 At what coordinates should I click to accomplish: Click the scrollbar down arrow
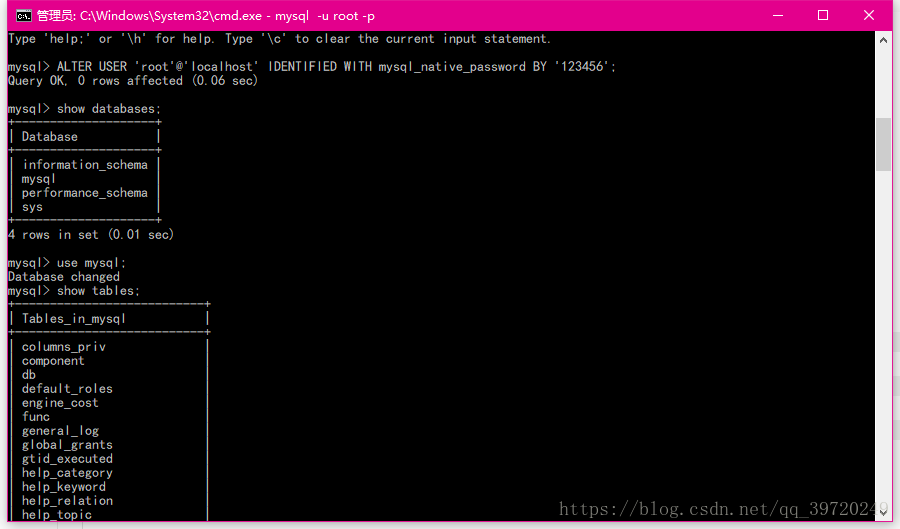[883, 512]
